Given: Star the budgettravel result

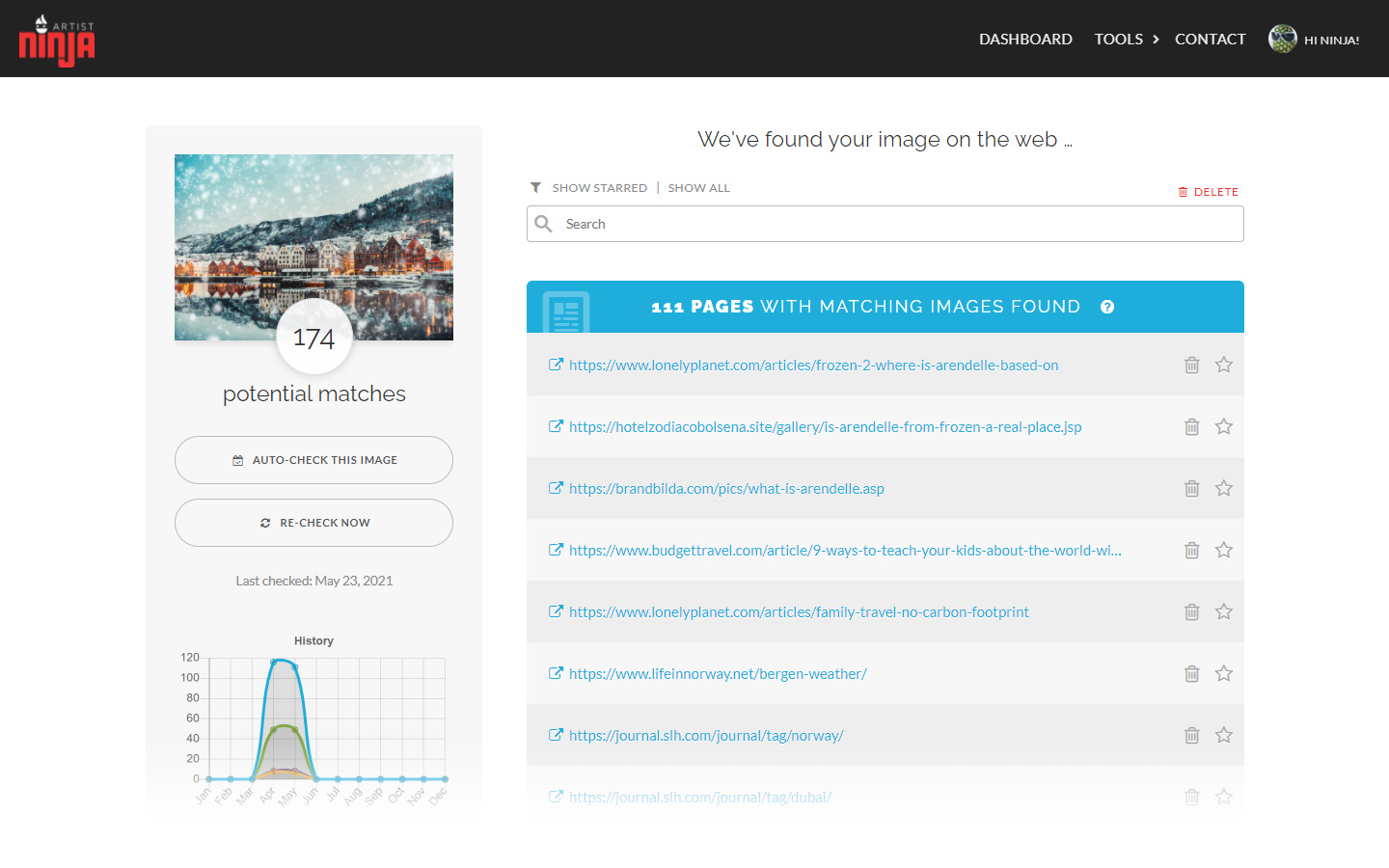Looking at the screenshot, I should click(x=1224, y=550).
